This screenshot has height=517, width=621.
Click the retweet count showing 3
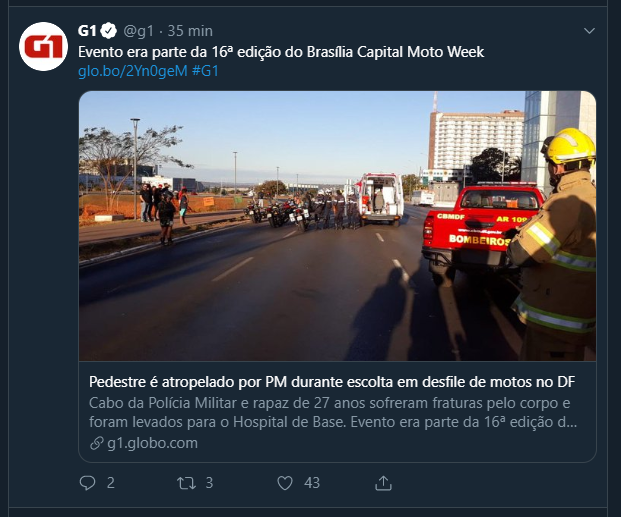pyautogui.click(x=210, y=483)
